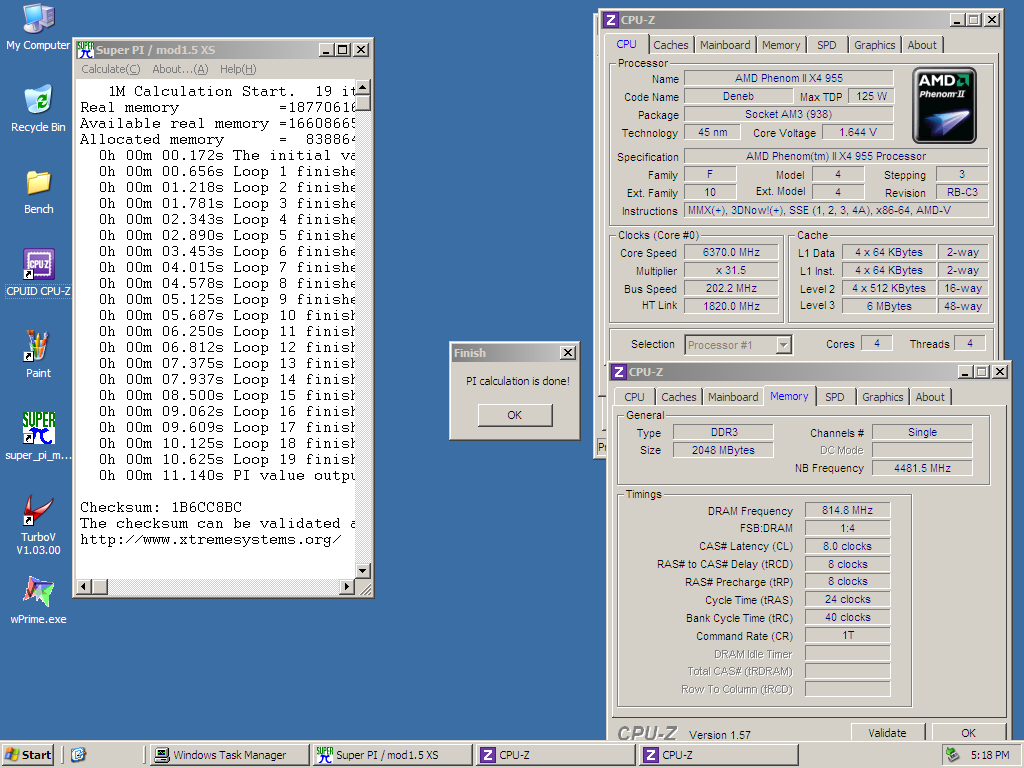Click Bus Speed value 202.2 MHz
The image size is (1024, 768).
pos(731,288)
